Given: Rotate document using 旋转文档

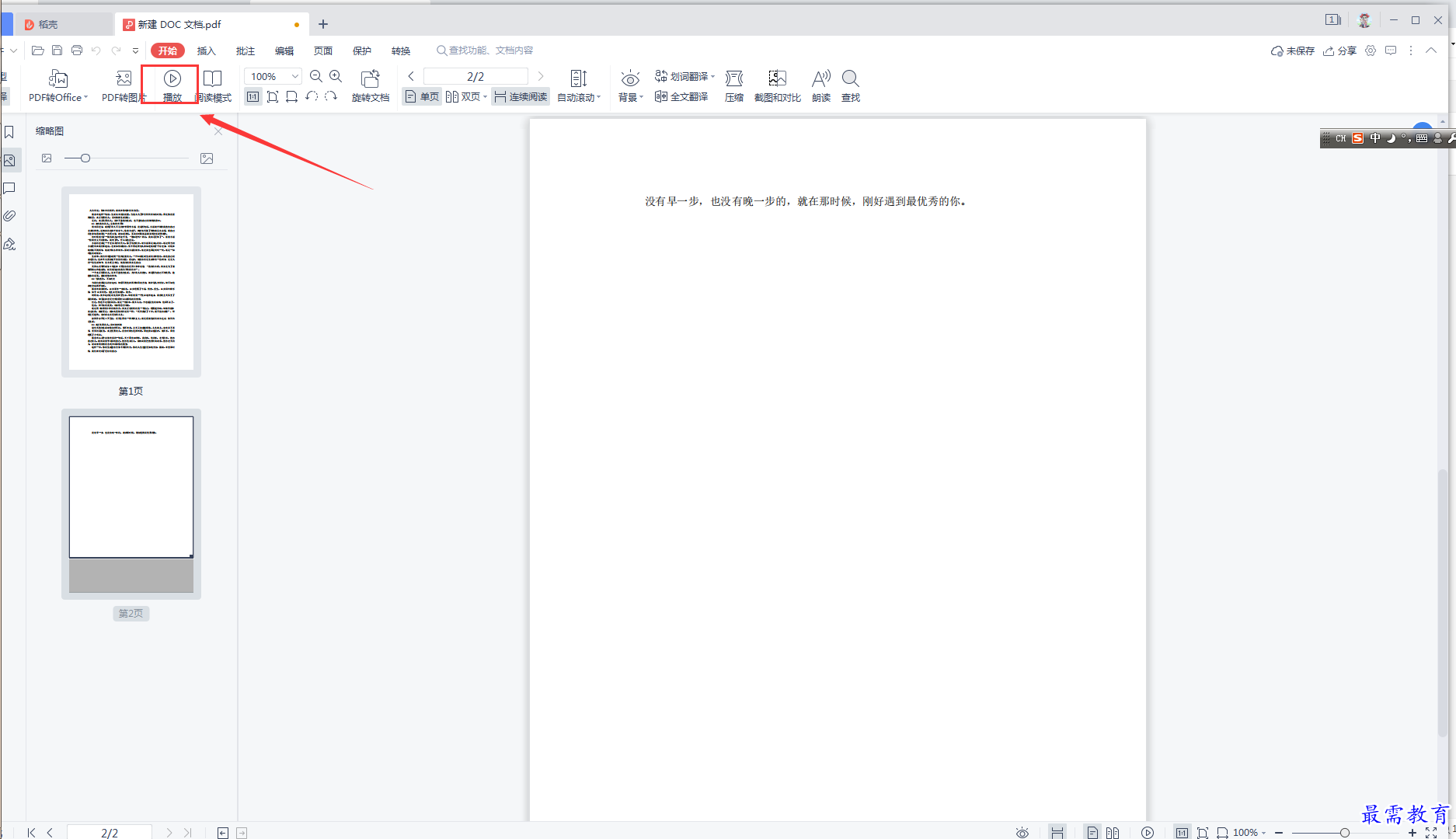Looking at the screenshot, I should click(x=371, y=85).
